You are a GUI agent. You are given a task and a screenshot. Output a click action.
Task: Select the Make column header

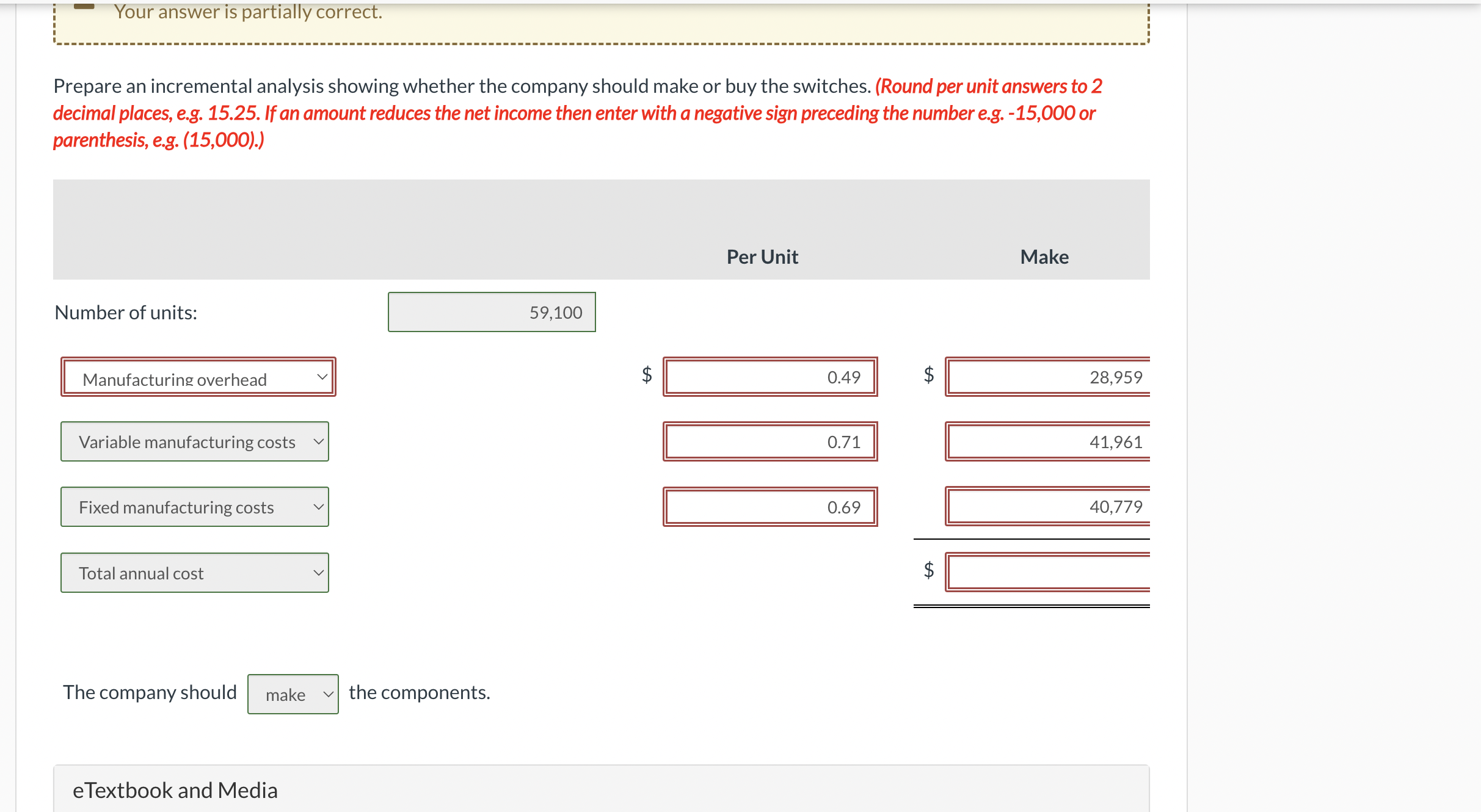[x=1044, y=256]
